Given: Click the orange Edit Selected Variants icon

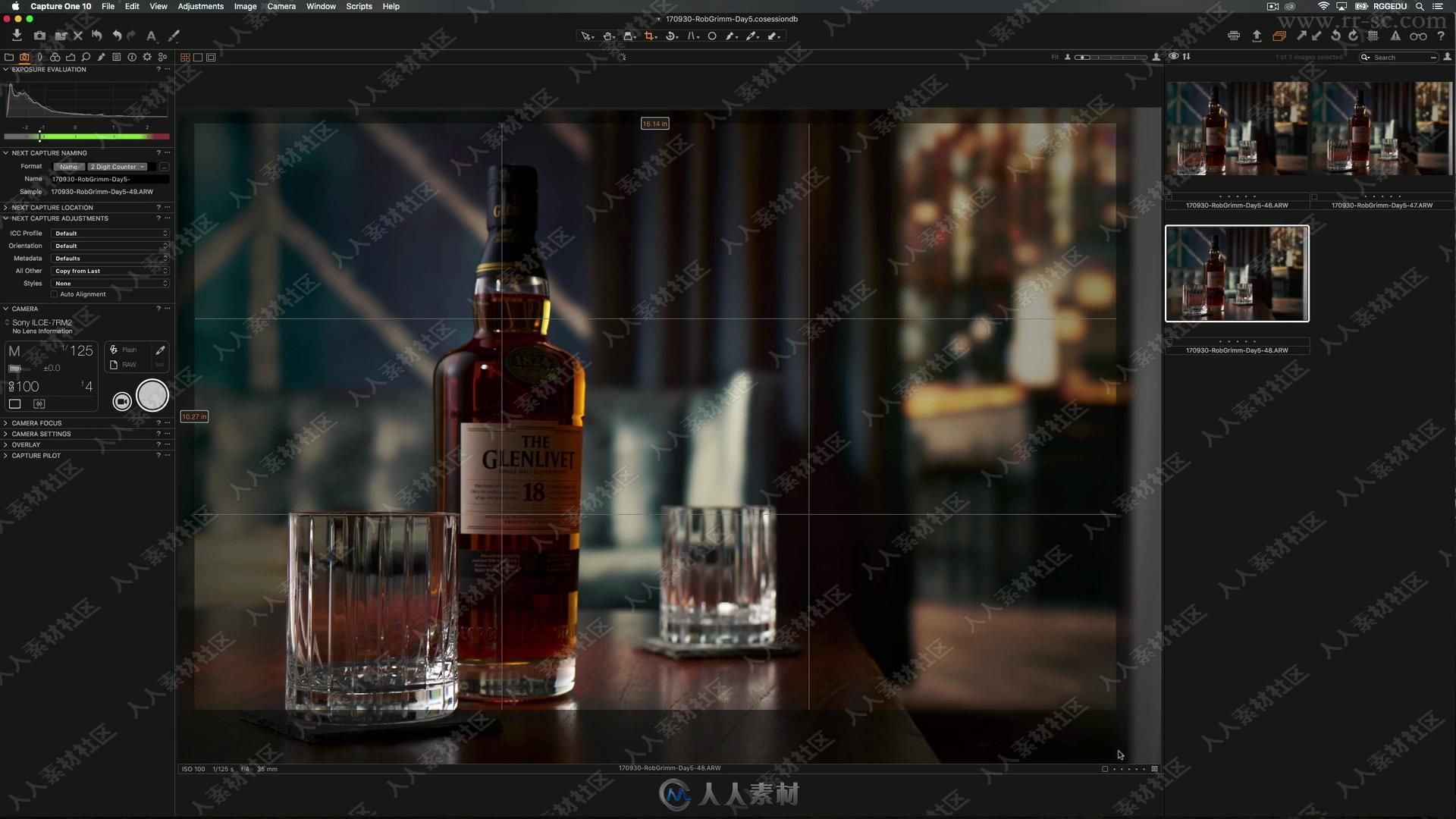Looking at the screenshot, I should click(x=1279, y=36).
